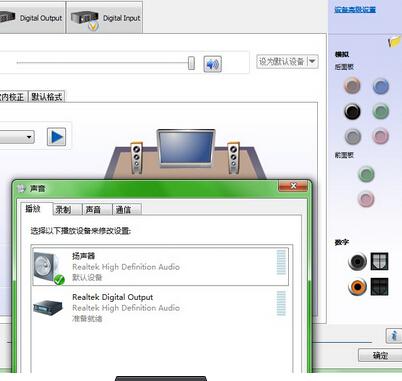Screen dimensions: 402x381
Task: Play the speaker test sound
Action: pyautogui.click(x=56, y=137)
